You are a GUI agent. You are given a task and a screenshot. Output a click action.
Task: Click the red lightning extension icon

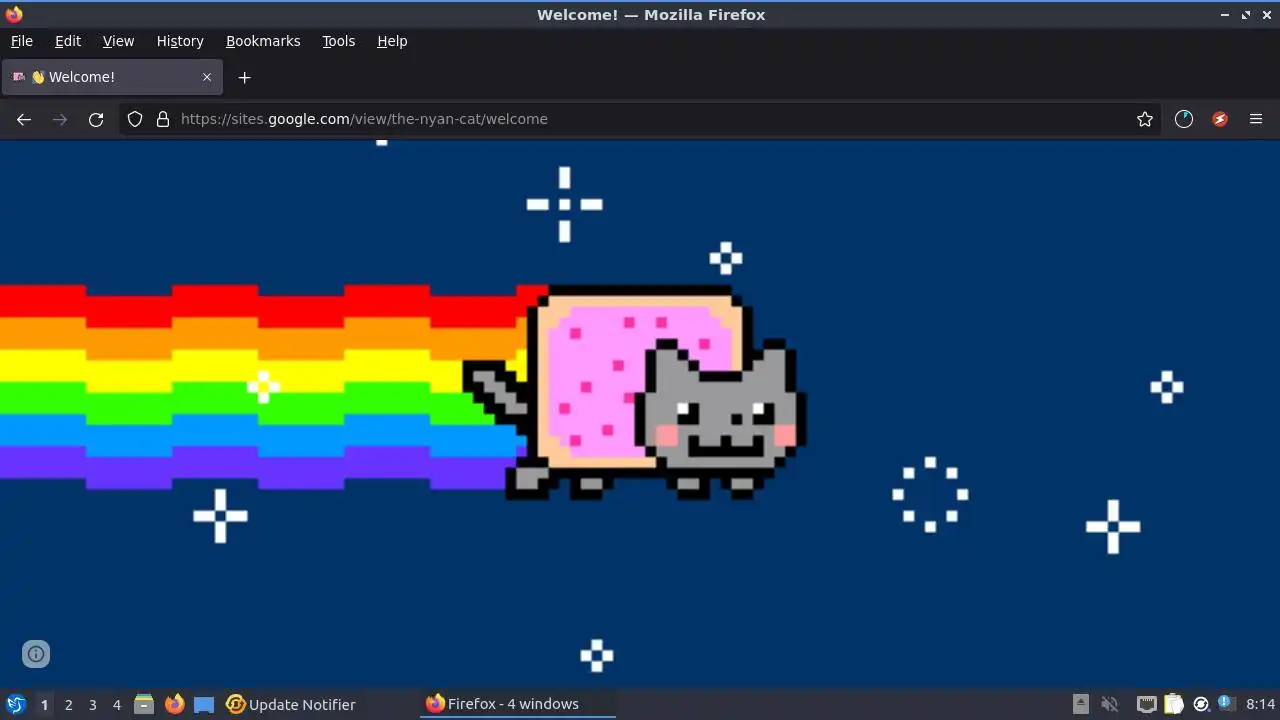1220,119
